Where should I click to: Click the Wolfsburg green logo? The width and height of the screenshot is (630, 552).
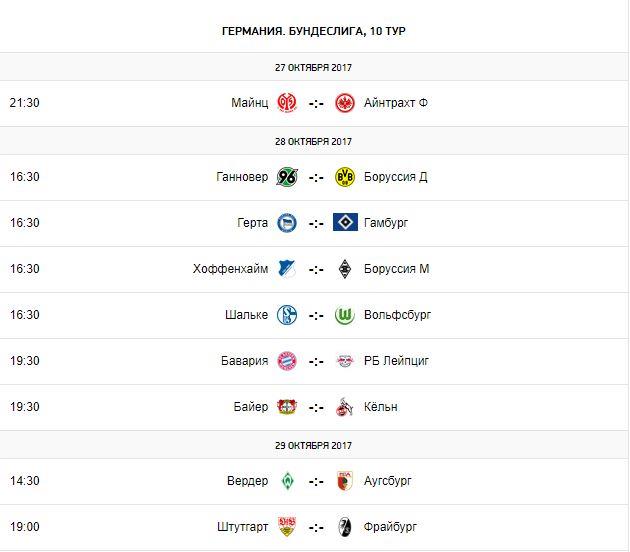point(346,315)
